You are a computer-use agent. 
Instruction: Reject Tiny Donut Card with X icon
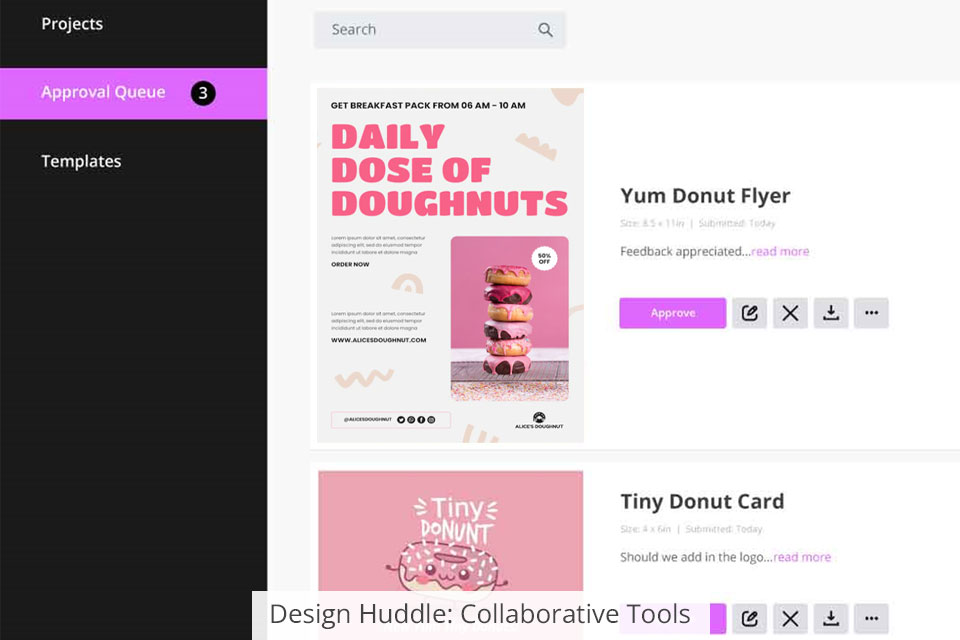pyautogui.click(x=790, y=619)
